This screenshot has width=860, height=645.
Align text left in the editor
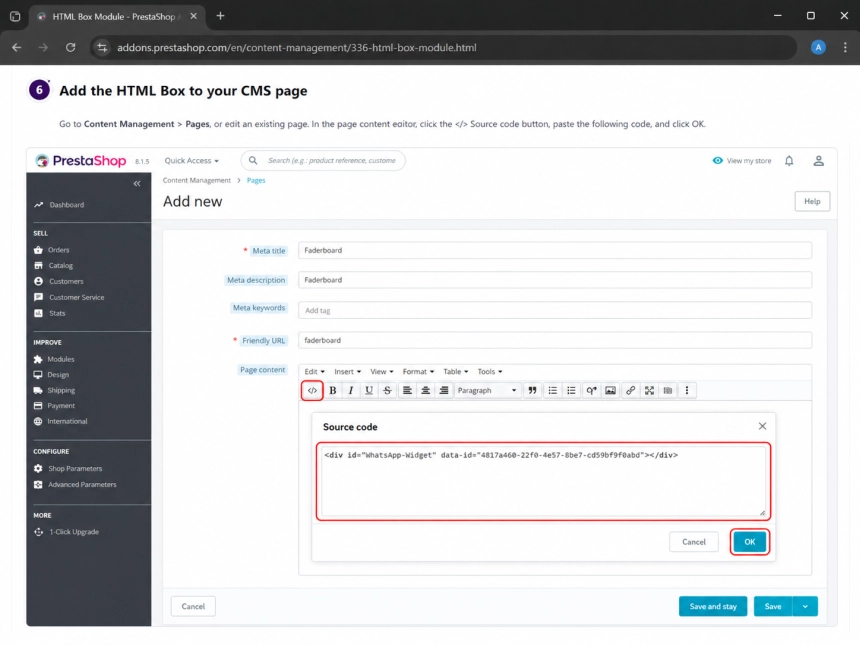(x=407, y=391)
